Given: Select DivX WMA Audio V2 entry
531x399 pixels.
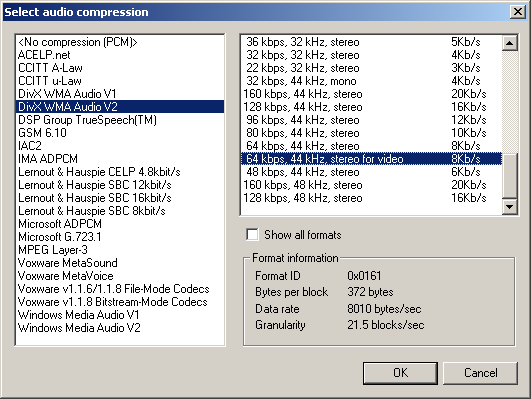Looking at the screenshot, I should tap(120, 107).
